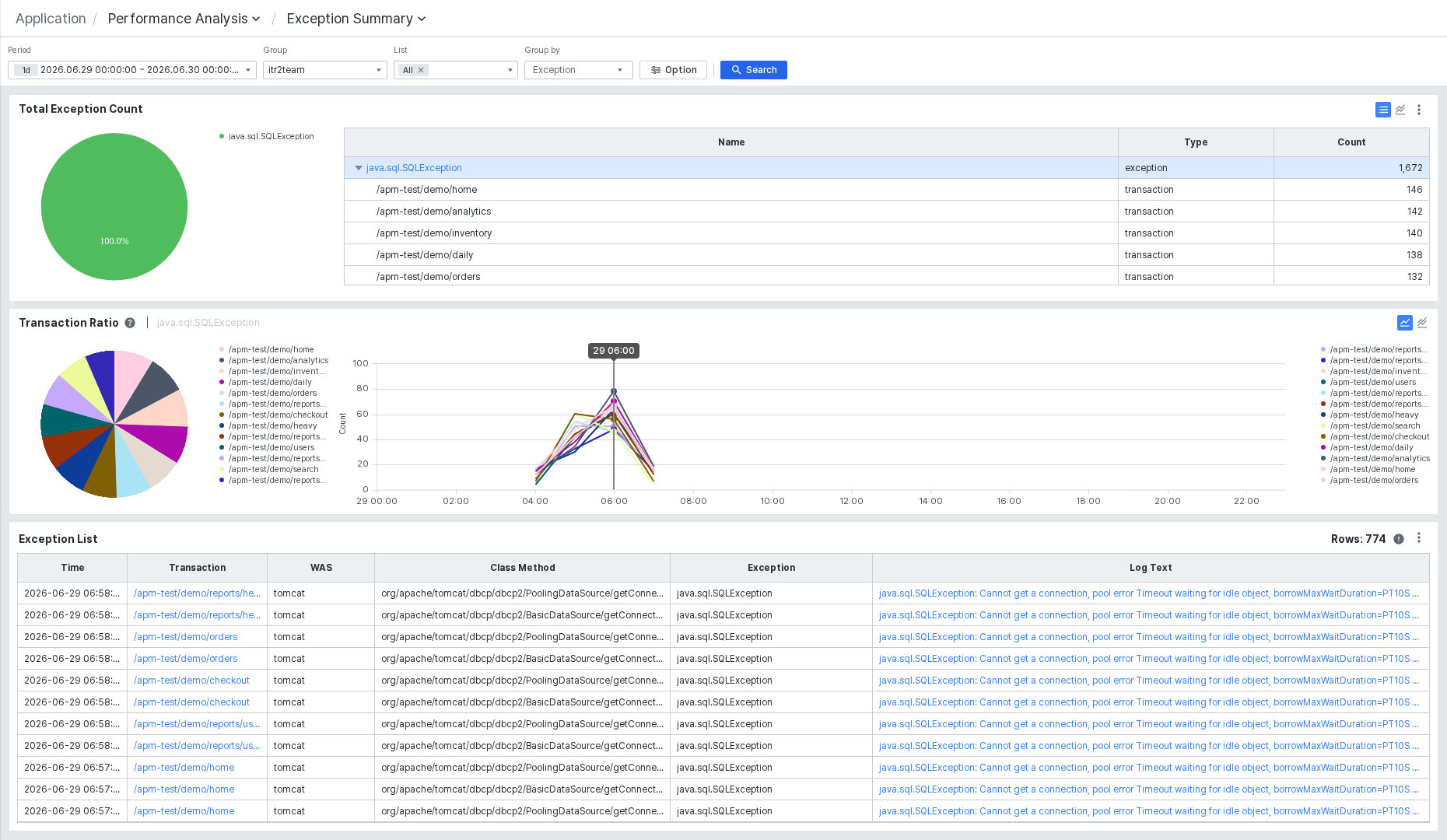Select stacked line chart in Transaction Ratio

(x=1422, y=323)
